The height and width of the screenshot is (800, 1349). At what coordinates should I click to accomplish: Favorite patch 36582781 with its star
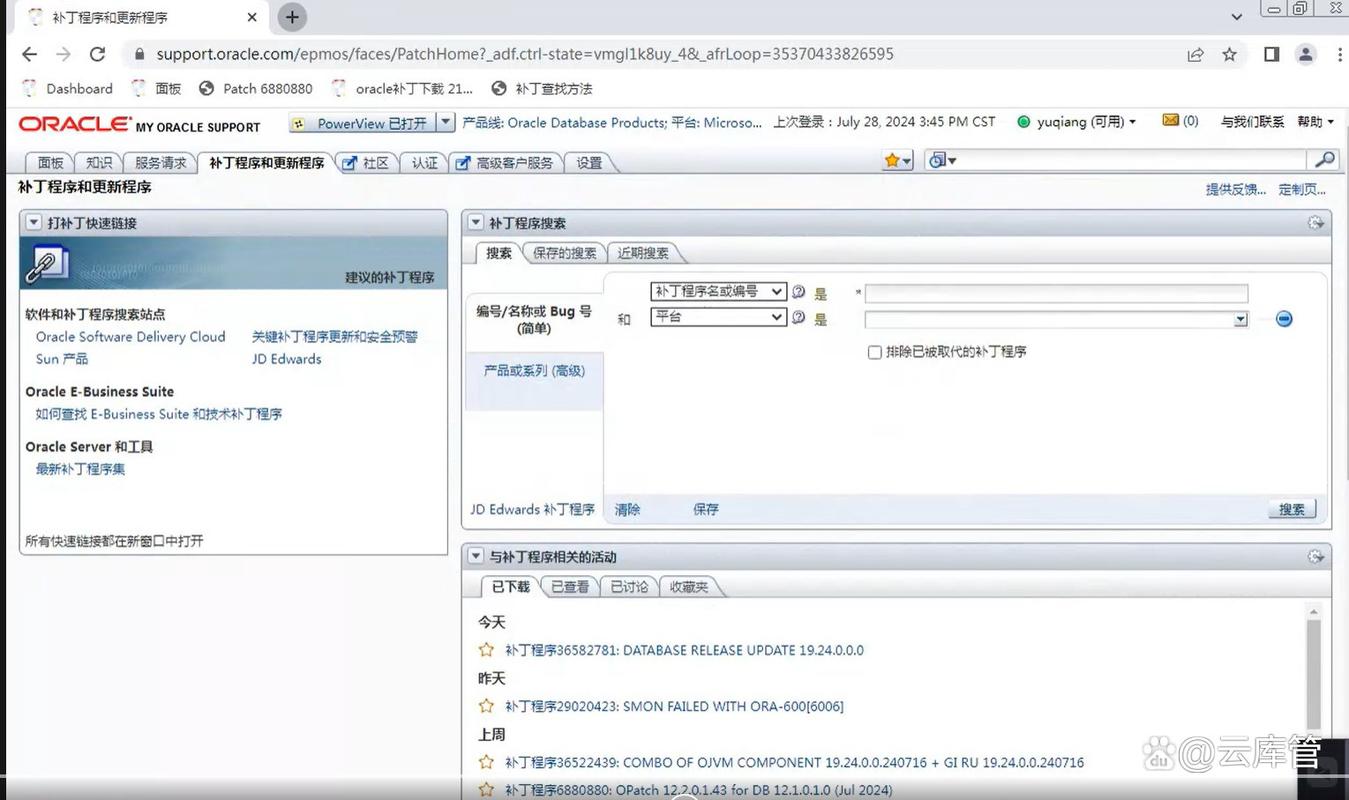[486, 650]
